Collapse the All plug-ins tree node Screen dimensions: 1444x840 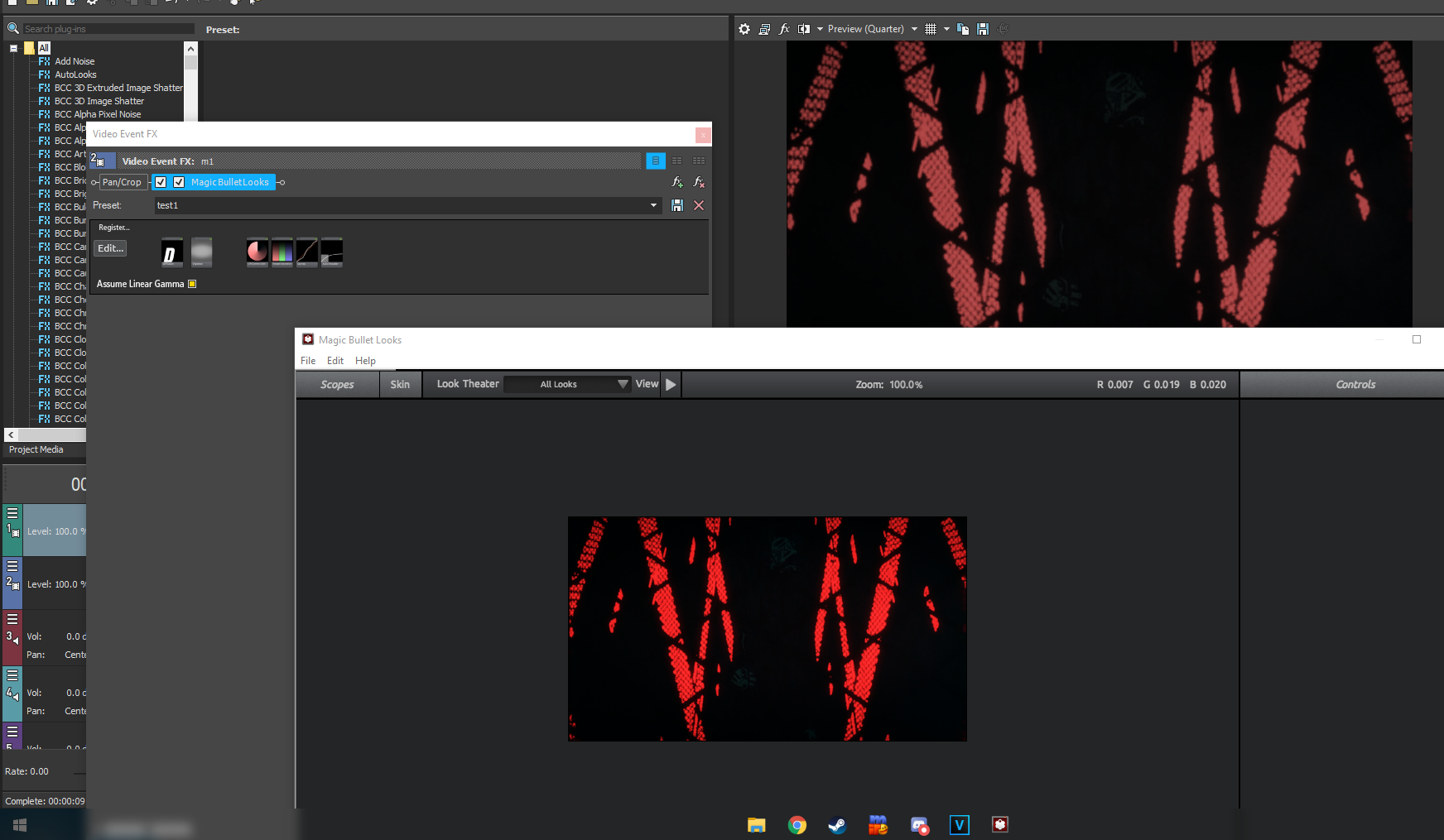[14, 48]
